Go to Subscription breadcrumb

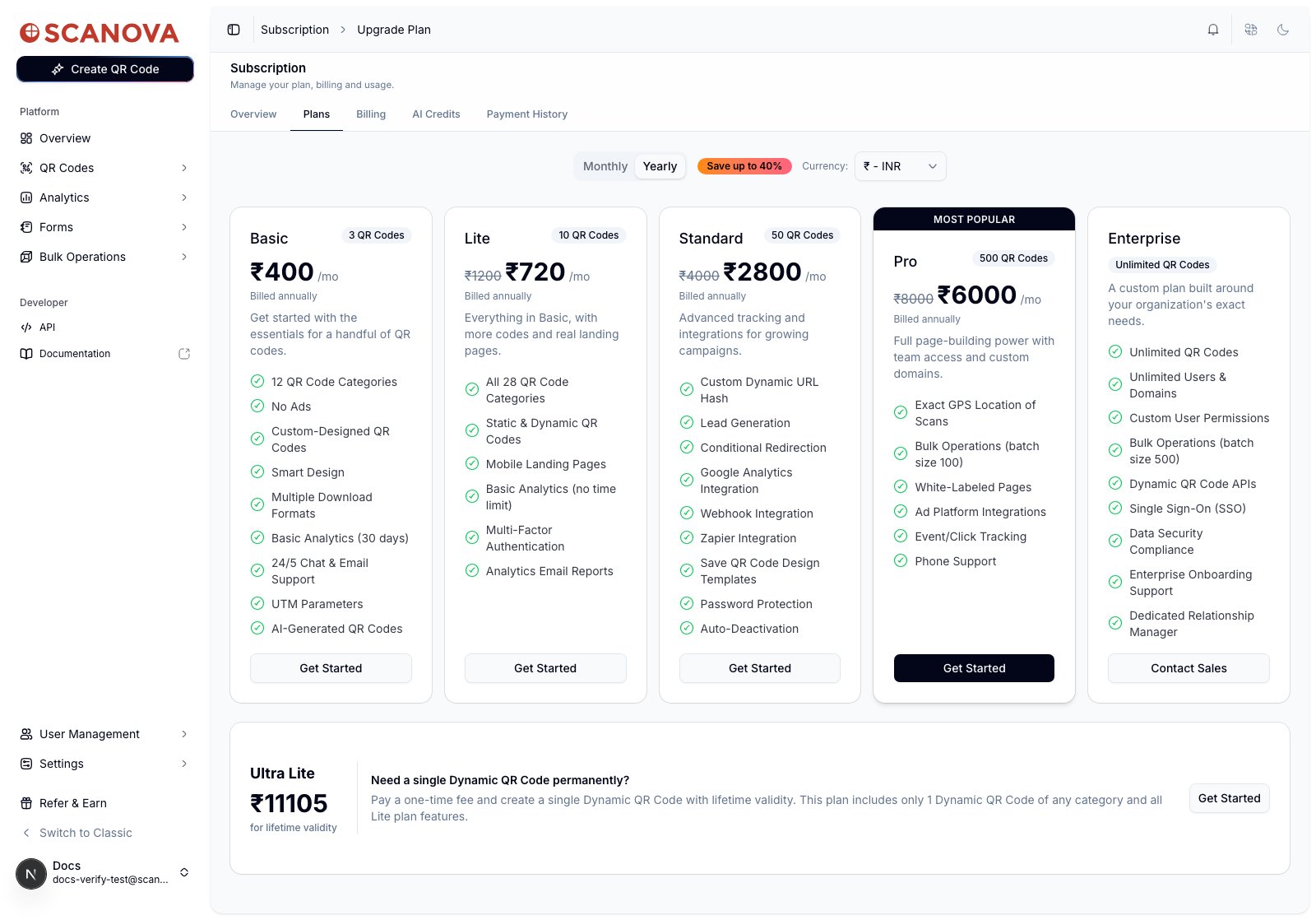click(x=294, y=30)
